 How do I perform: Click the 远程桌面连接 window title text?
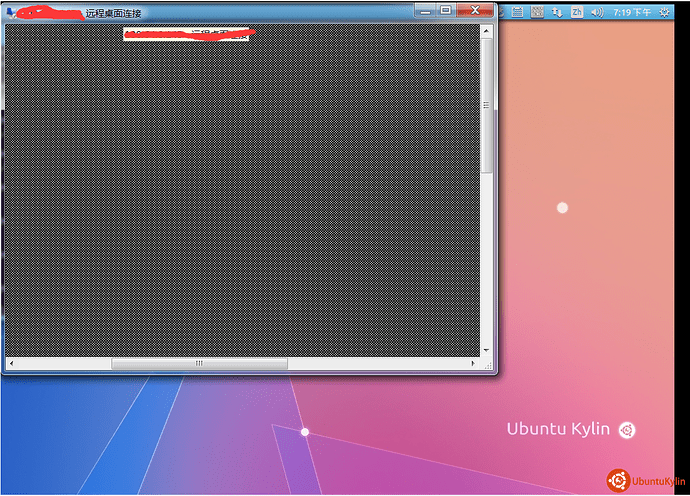point(114,13)
